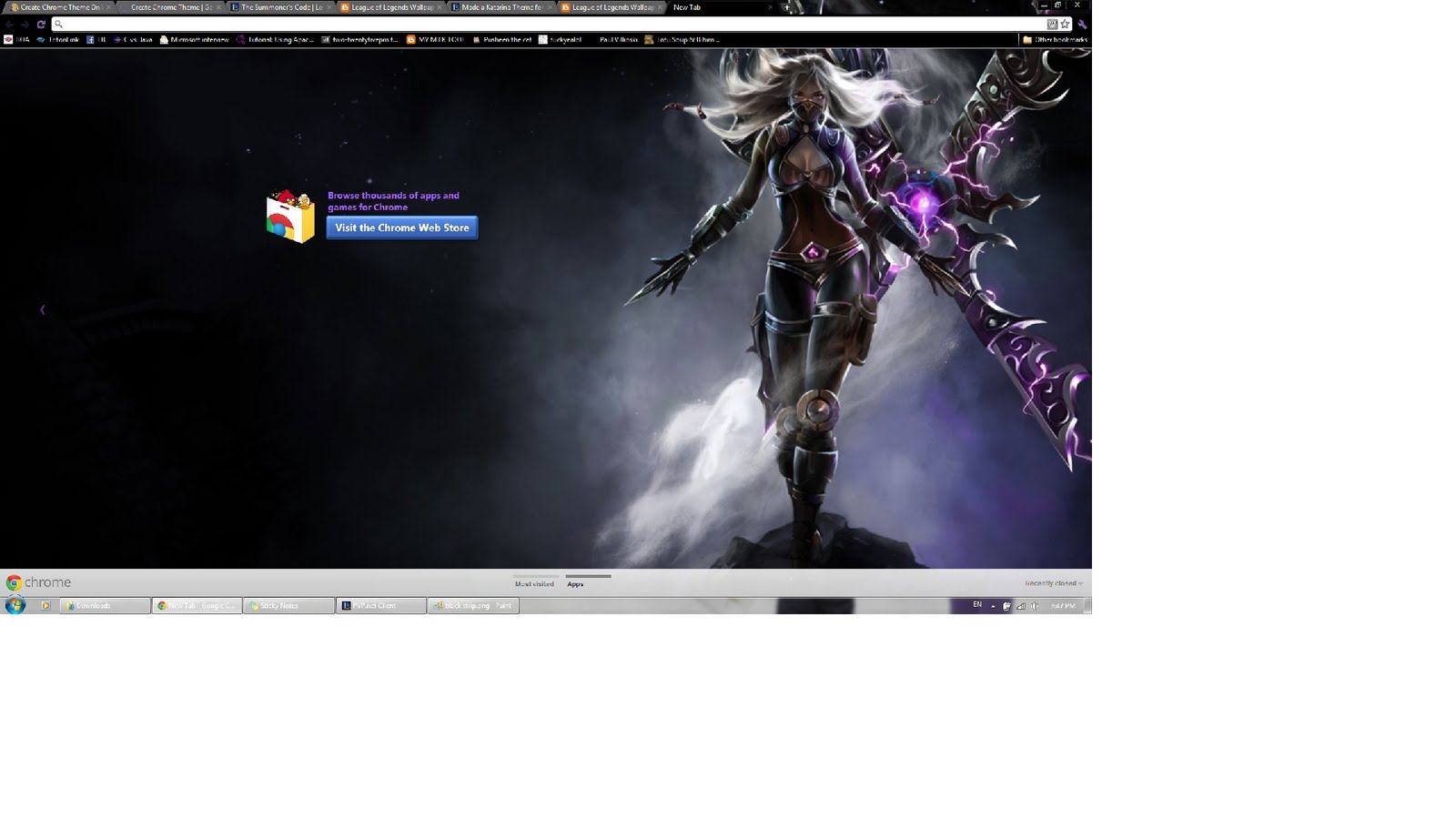
Task: Click the Reload page icon
Action: coord(41,25)
